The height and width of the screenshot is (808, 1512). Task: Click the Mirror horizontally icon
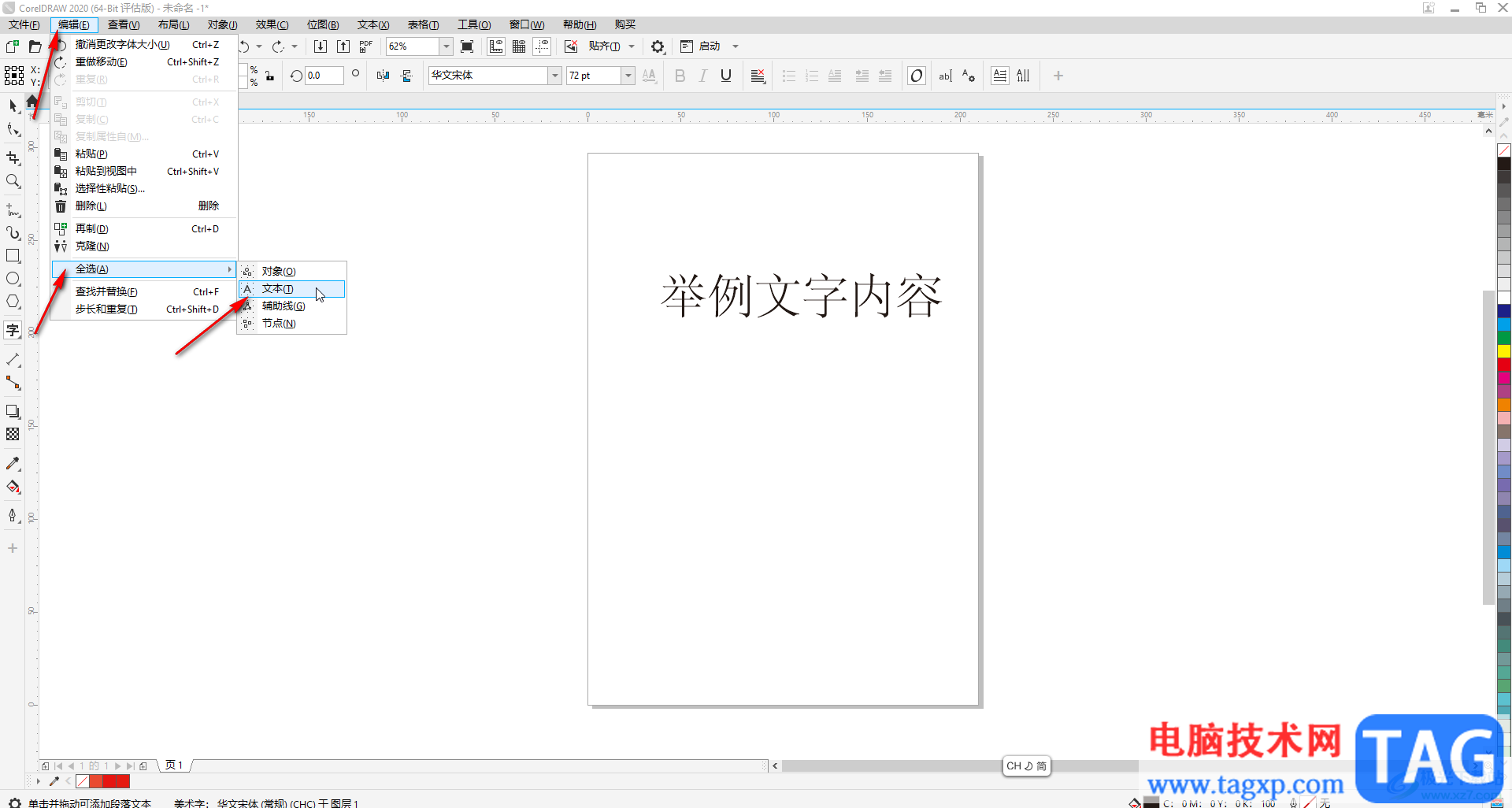pos(383,76)
